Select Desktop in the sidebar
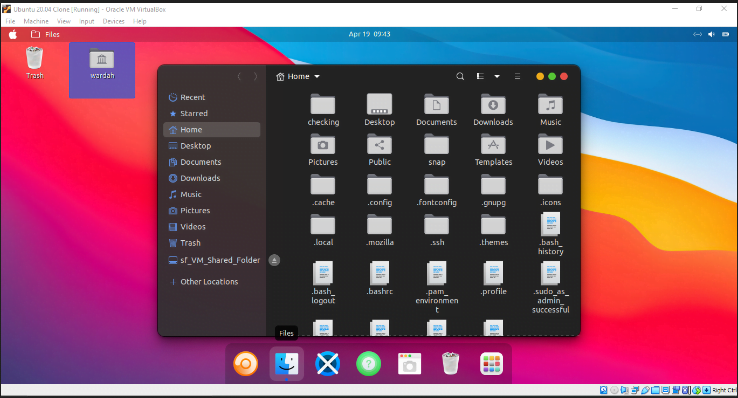 pos(212,146)
